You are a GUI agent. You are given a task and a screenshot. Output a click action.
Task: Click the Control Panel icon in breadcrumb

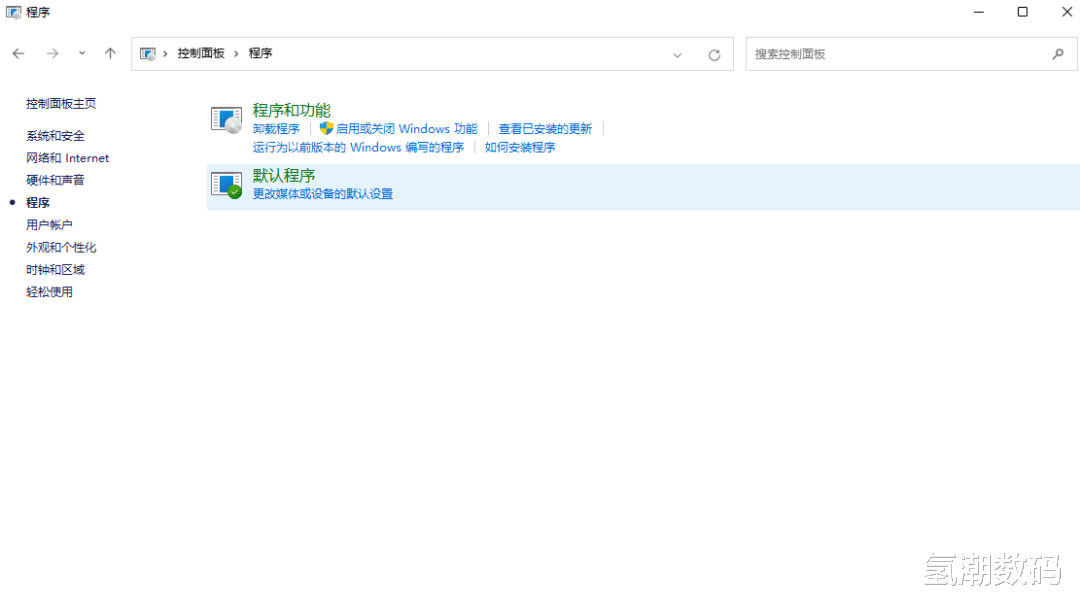tap(149, 53)
